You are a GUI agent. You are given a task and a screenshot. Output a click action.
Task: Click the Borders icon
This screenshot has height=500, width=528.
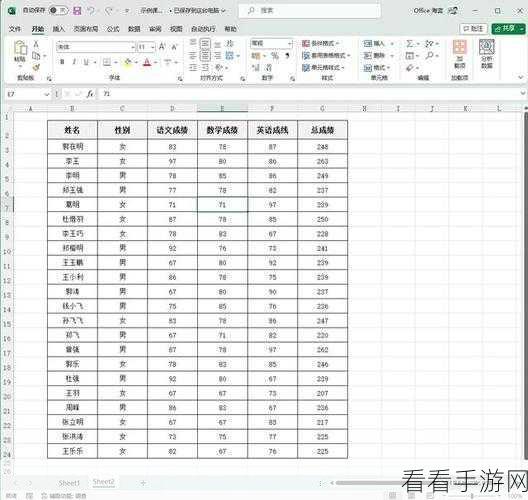click(x=107, y=62)
